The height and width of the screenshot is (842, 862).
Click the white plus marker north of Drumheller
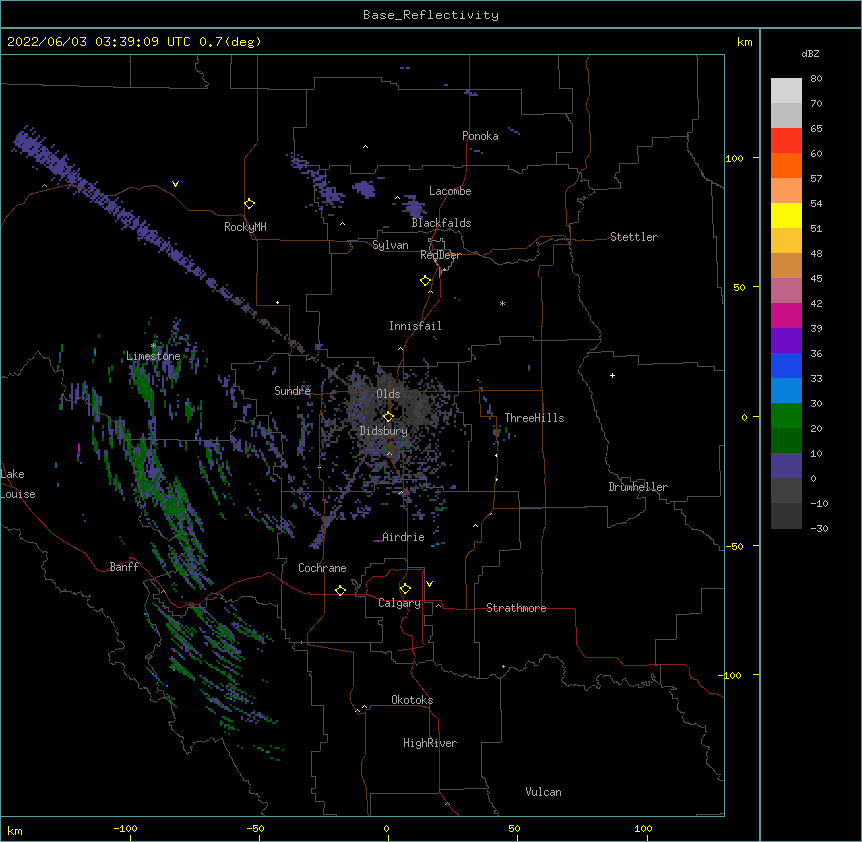[x=612, y=375]
